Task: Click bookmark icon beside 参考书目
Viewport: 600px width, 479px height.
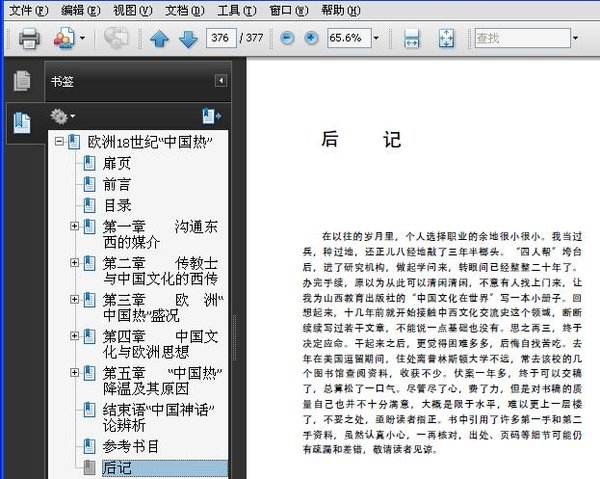Action: [x=89, y=446]
